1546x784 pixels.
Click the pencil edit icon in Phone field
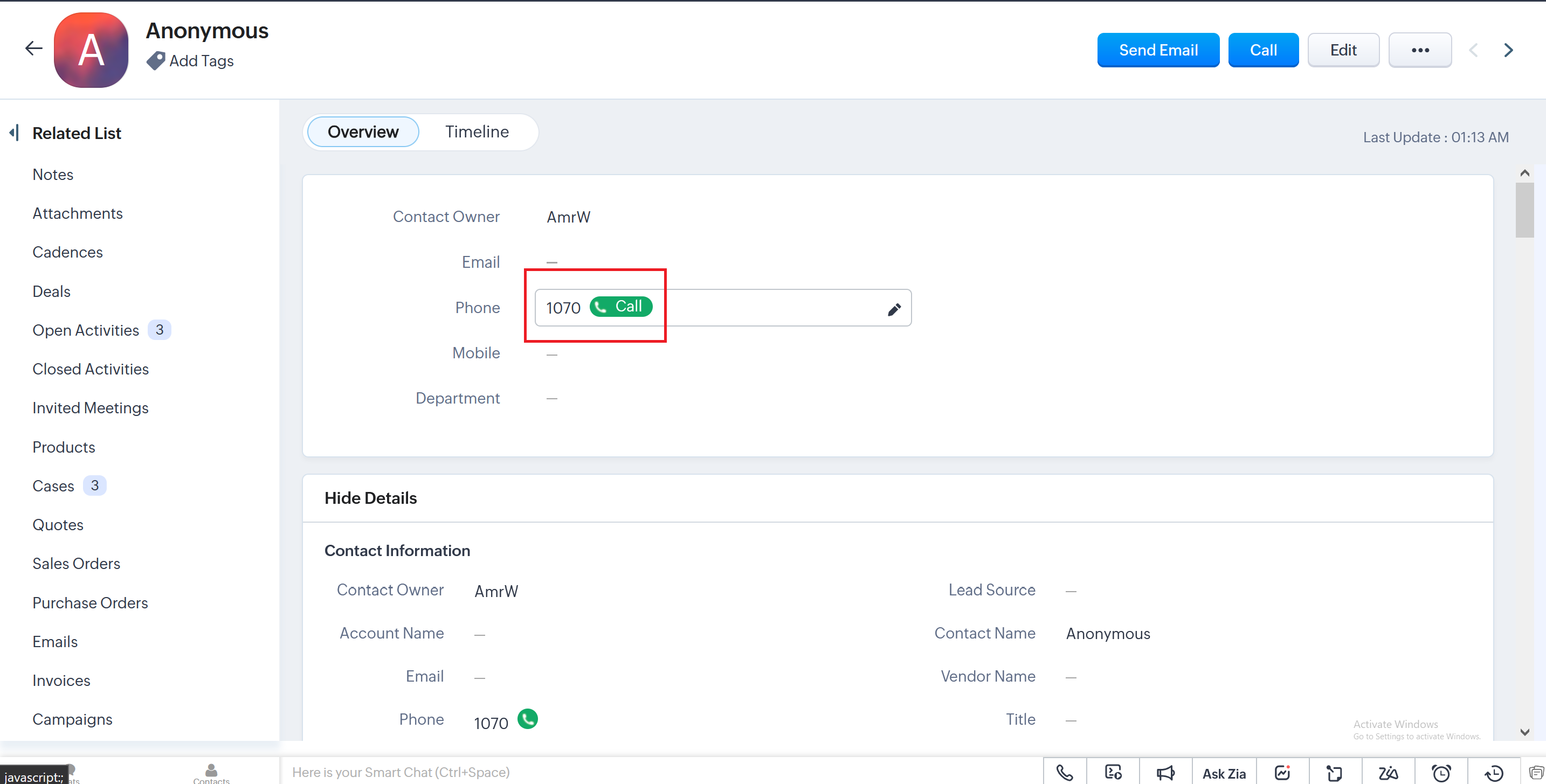pos(894,309)
